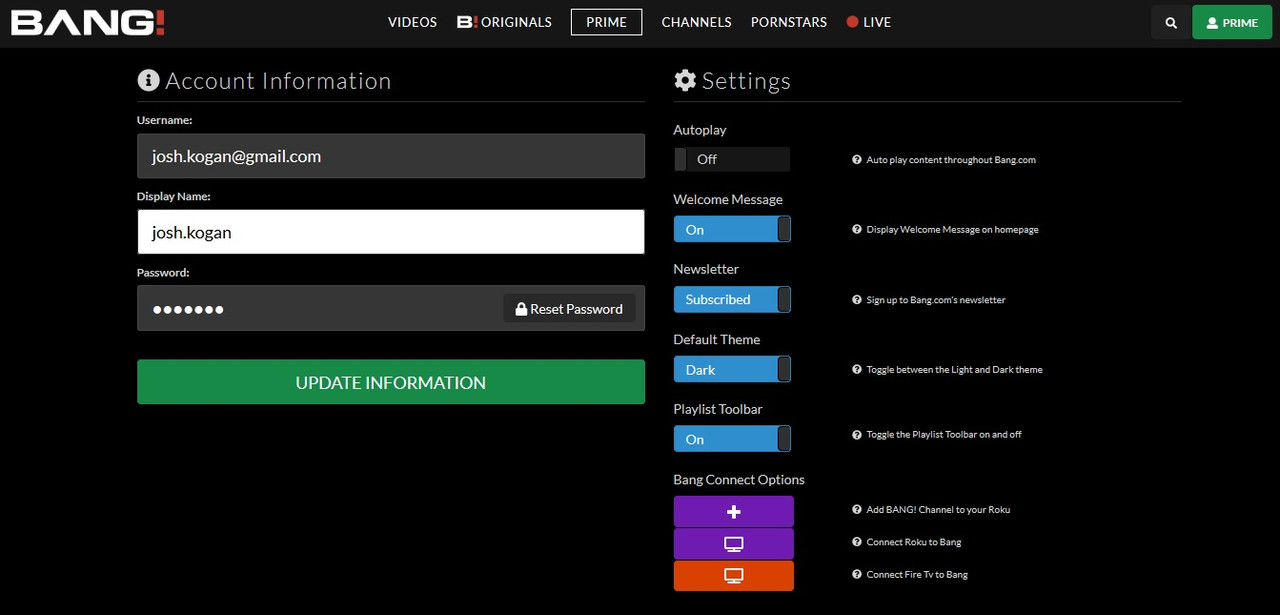The height and width of the screenshot is (615, 1280).
Task: Open the B! ORIGINALS menu item
Action: (504, 22)
